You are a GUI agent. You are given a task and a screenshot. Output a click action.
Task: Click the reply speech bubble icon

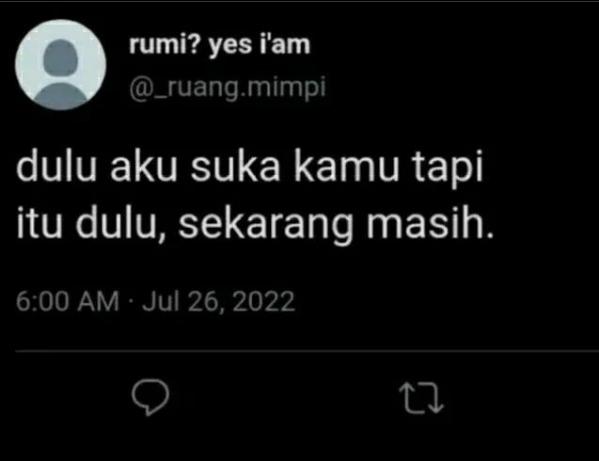coord(150,397)
